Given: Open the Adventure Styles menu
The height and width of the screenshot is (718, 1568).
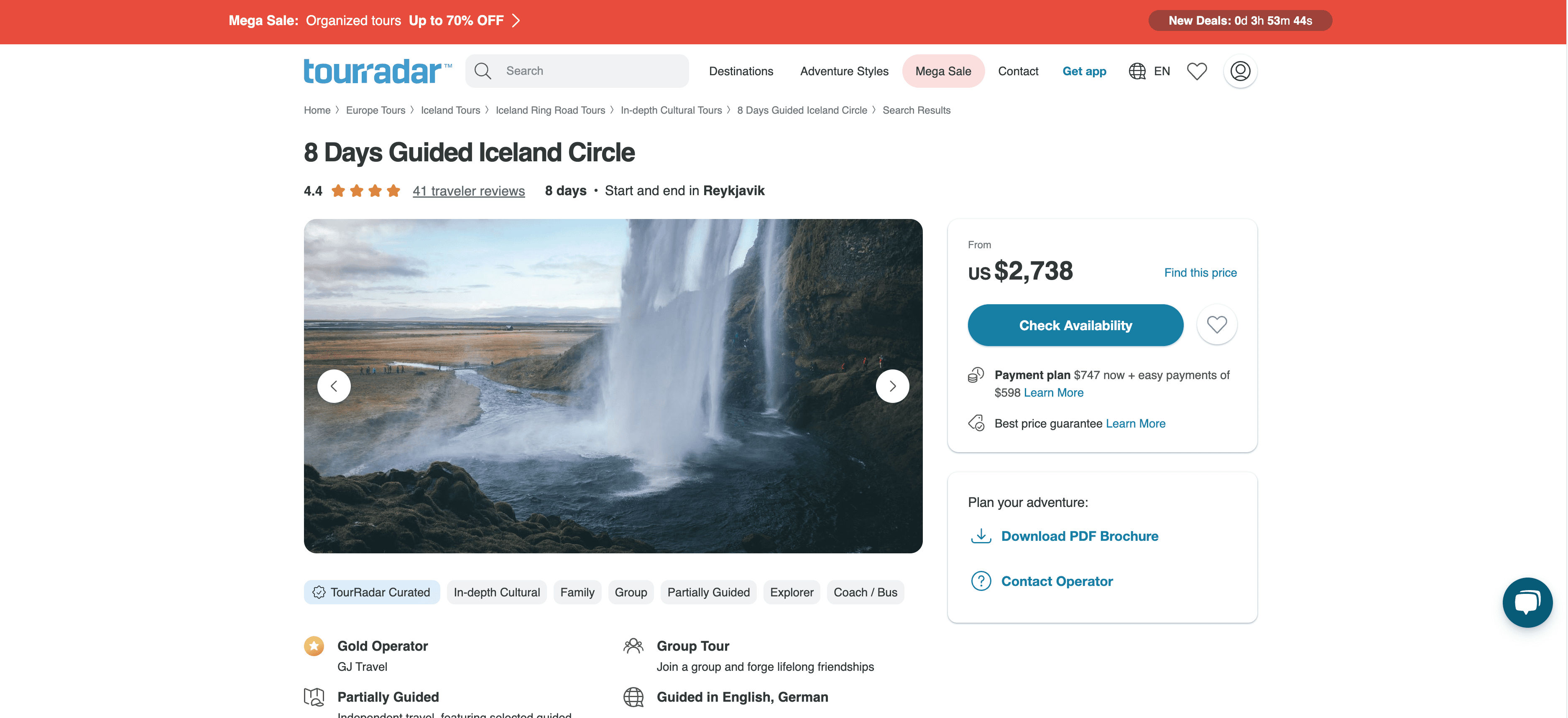Looking at the screenshot, I should (844, 71).
